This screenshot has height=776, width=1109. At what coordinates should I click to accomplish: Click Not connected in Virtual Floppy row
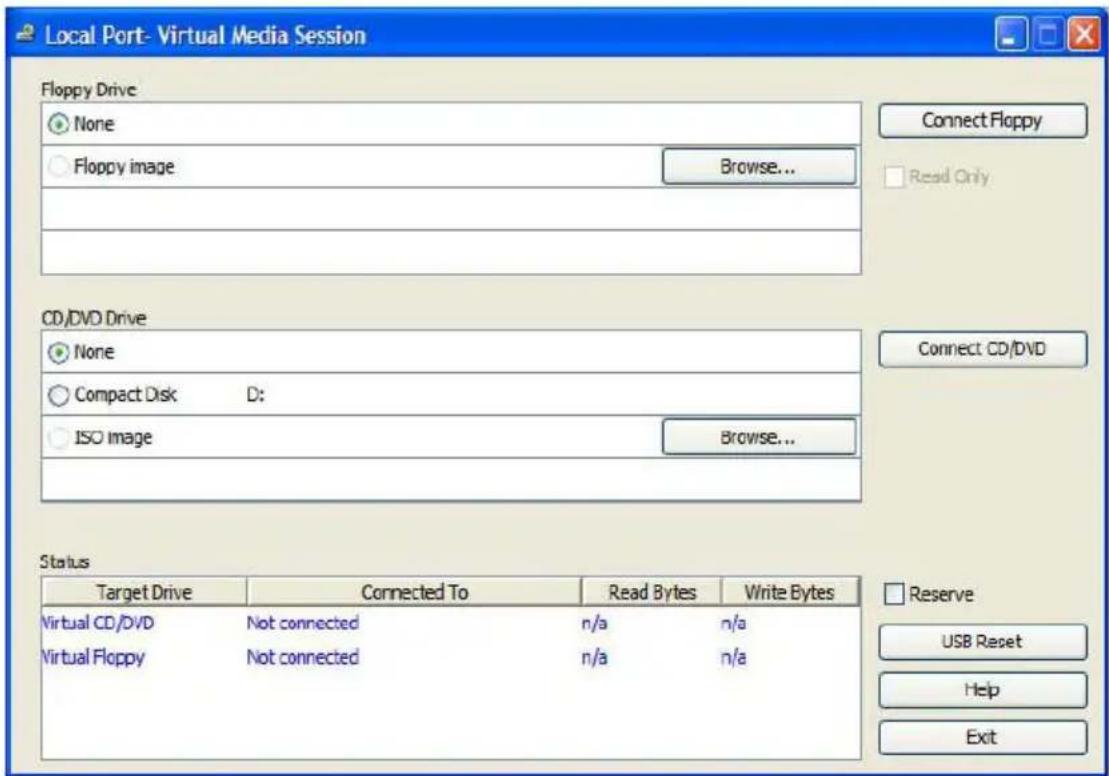303,657
